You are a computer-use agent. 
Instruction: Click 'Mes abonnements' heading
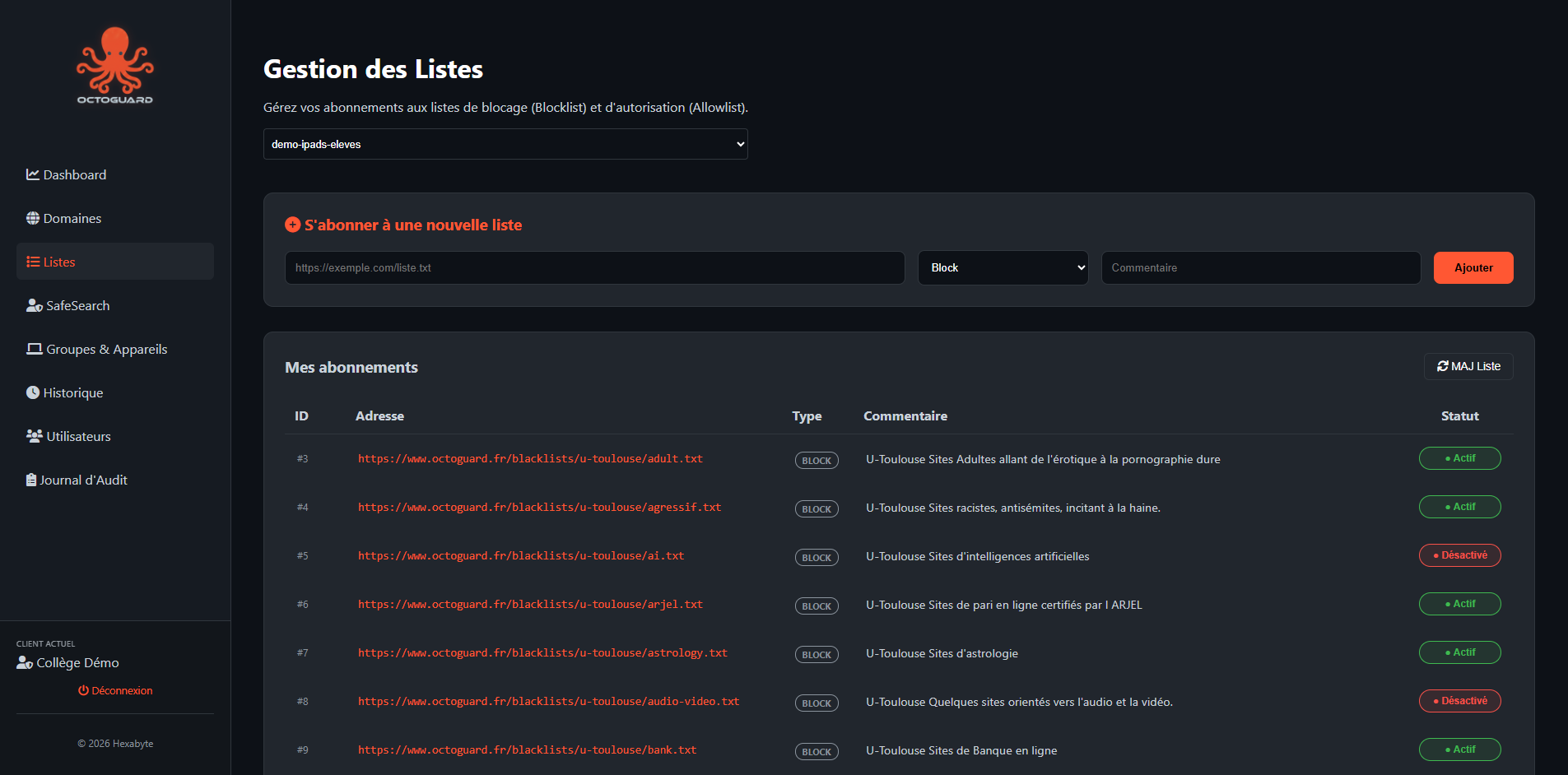[x=351, y=368]
